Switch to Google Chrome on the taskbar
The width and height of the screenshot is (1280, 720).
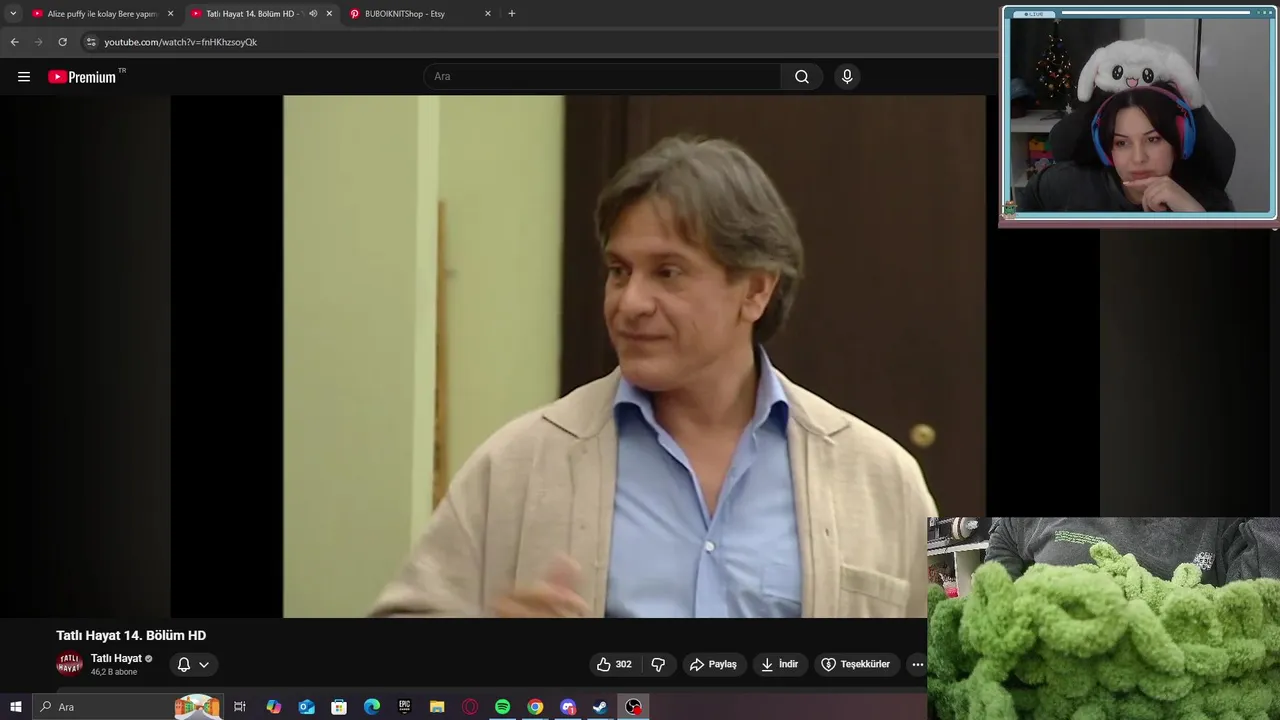535,707
